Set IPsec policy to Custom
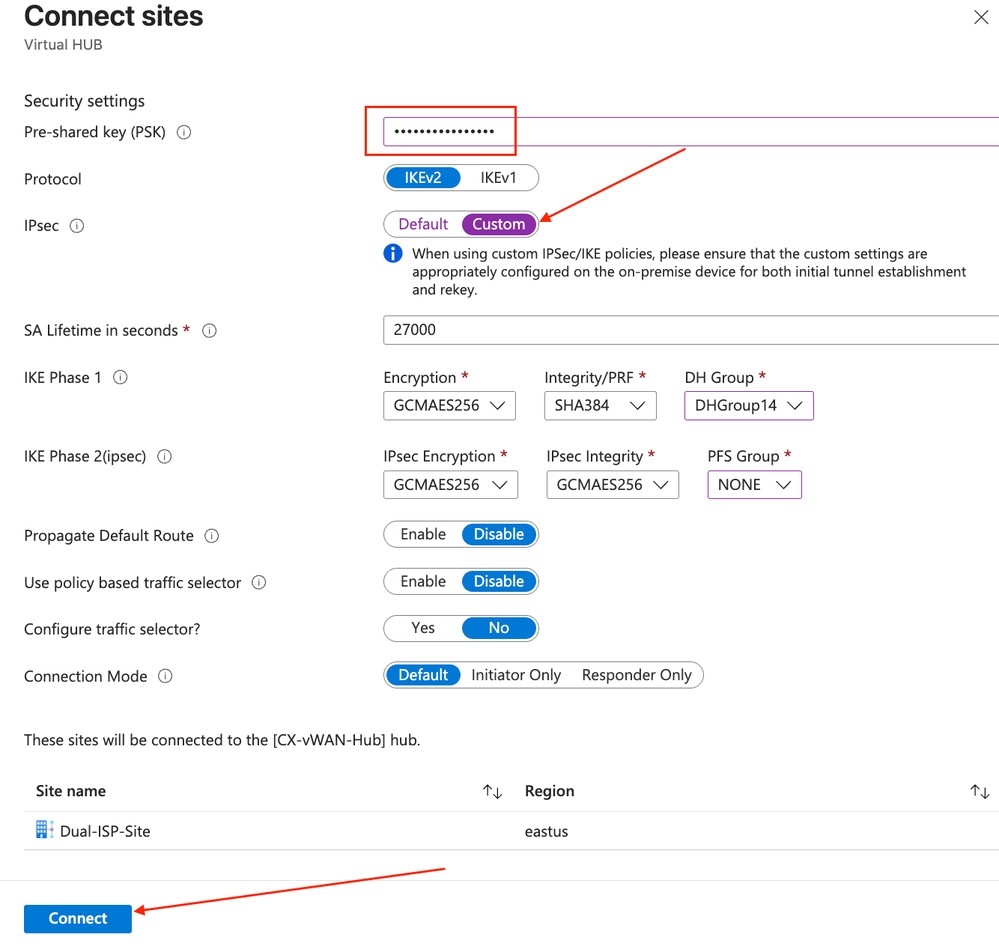The image size is (999, 950). coord(499,224)
